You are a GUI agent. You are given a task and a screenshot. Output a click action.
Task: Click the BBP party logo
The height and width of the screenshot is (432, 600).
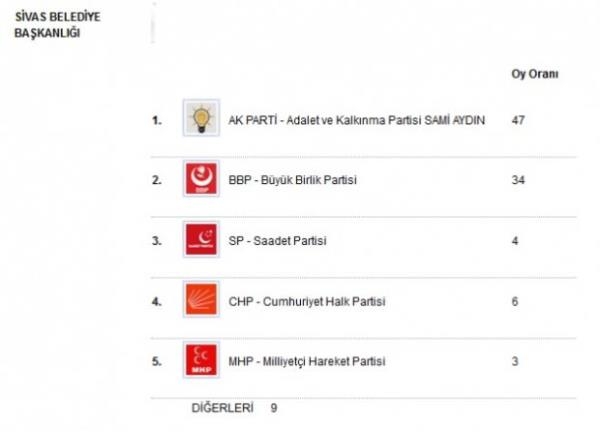(201, 180)
